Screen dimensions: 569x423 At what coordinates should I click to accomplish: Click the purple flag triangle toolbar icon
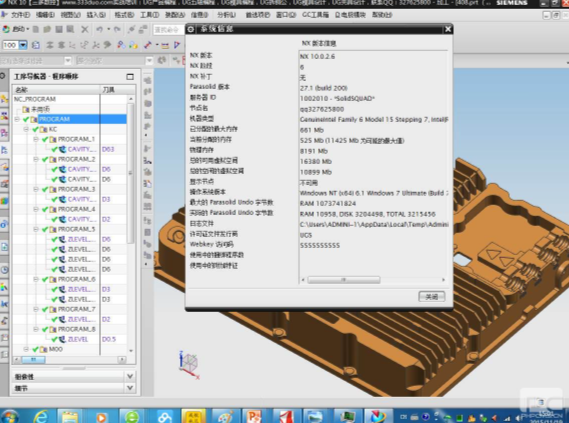(x=177, y=45)
